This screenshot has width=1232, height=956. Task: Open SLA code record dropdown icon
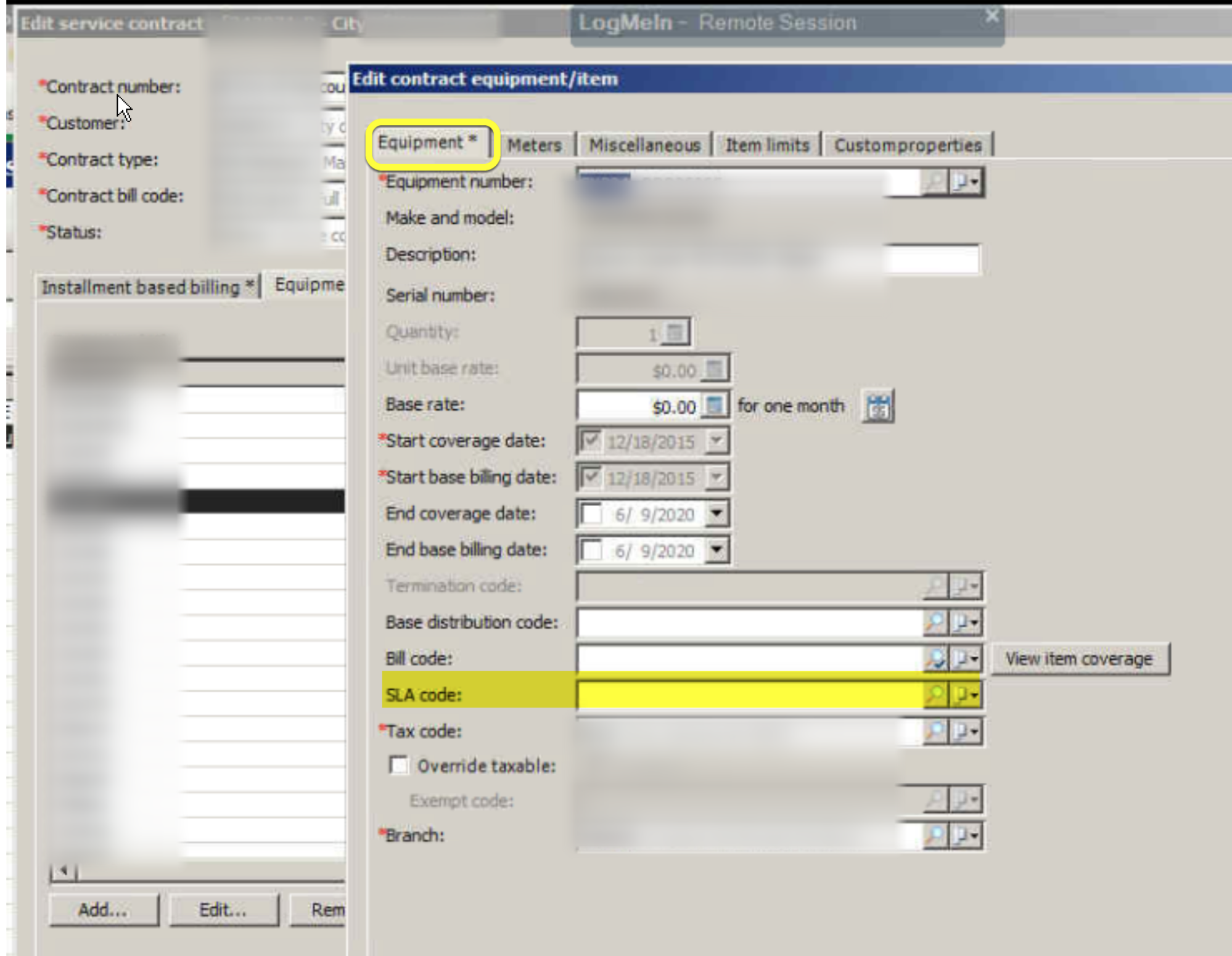point(965,695)
